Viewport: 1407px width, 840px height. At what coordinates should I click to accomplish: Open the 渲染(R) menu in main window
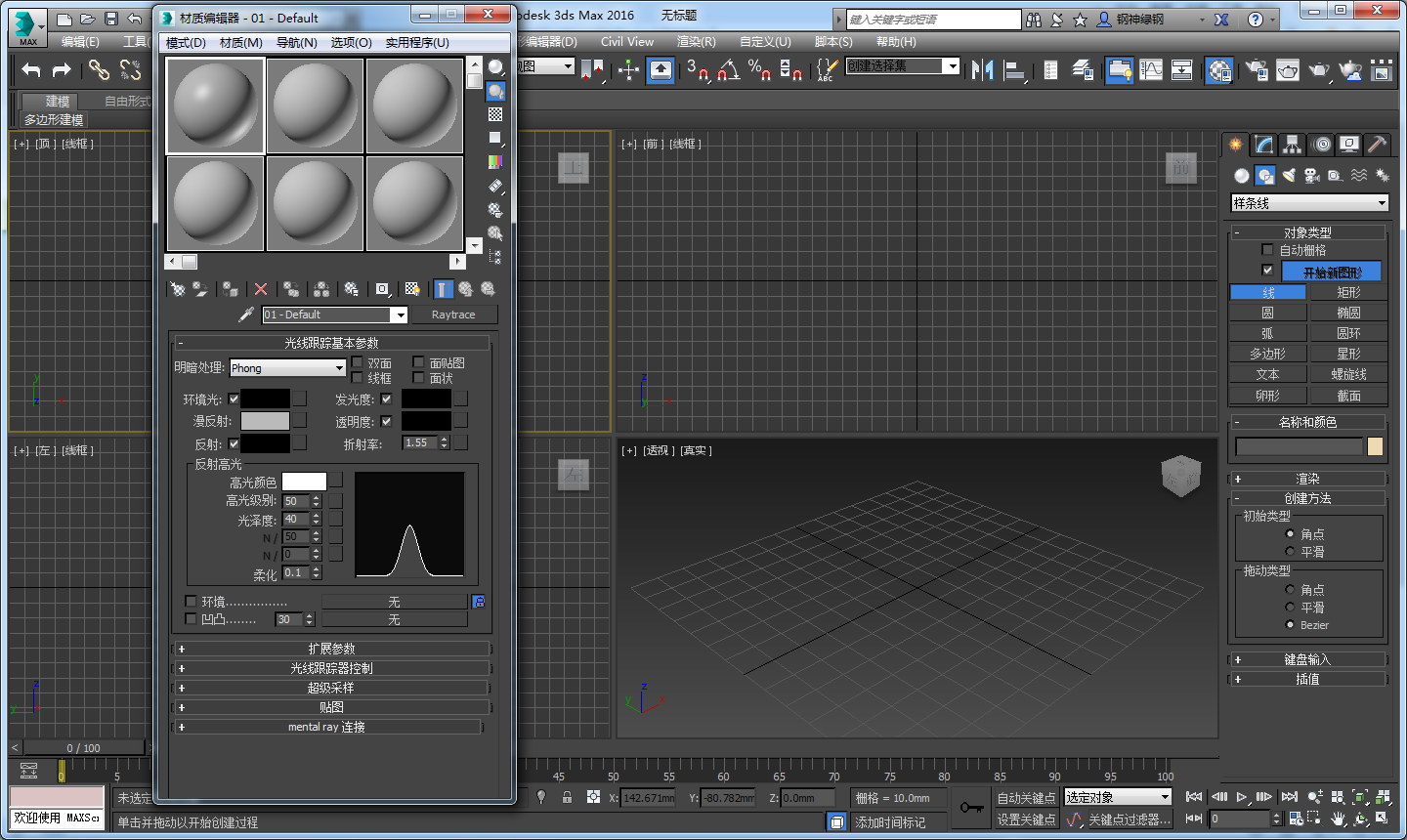[696, 42]
